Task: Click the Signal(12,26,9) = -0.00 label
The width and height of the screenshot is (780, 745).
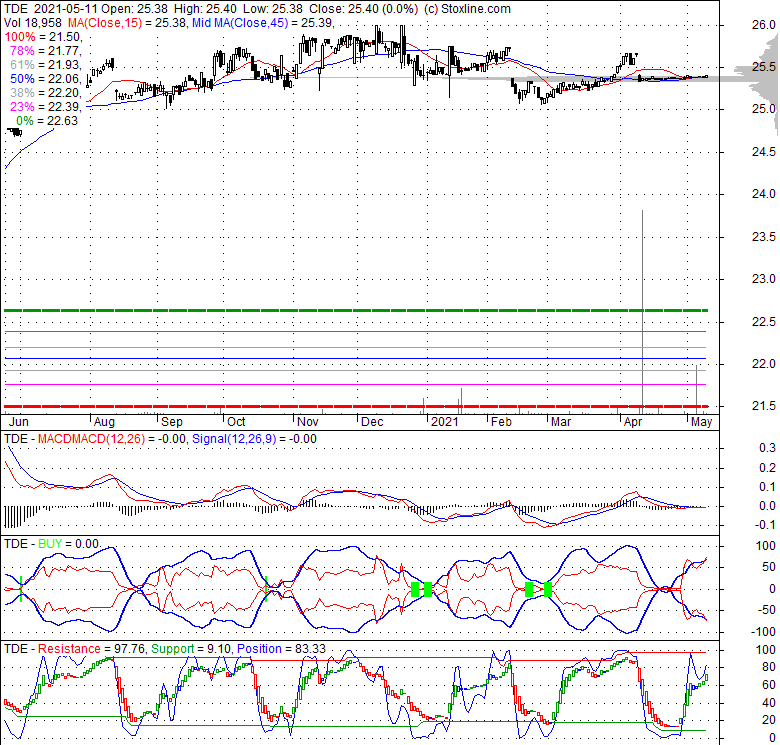Action: (254, 439)
